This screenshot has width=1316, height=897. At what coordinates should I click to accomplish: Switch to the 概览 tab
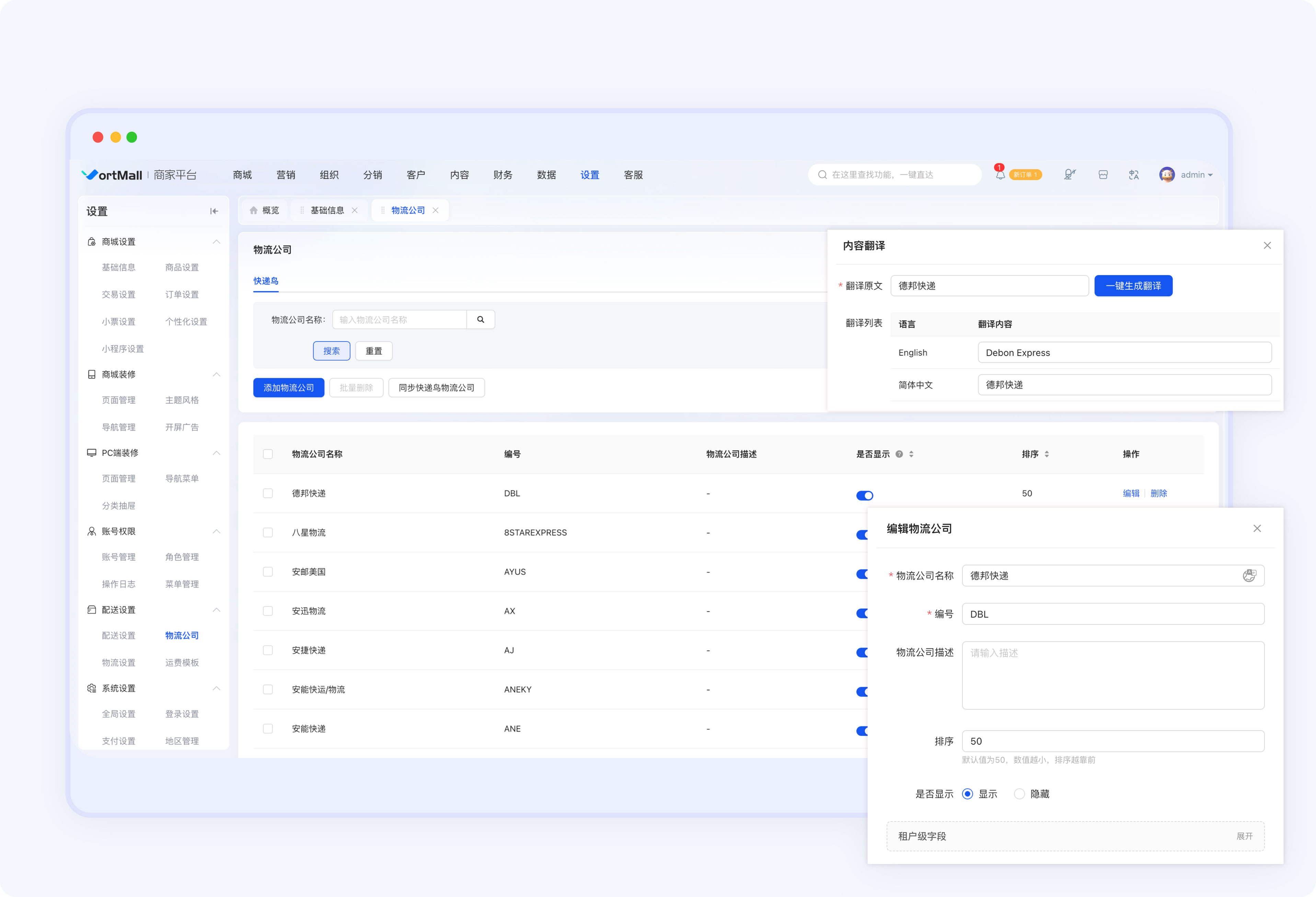pos(264,210)
